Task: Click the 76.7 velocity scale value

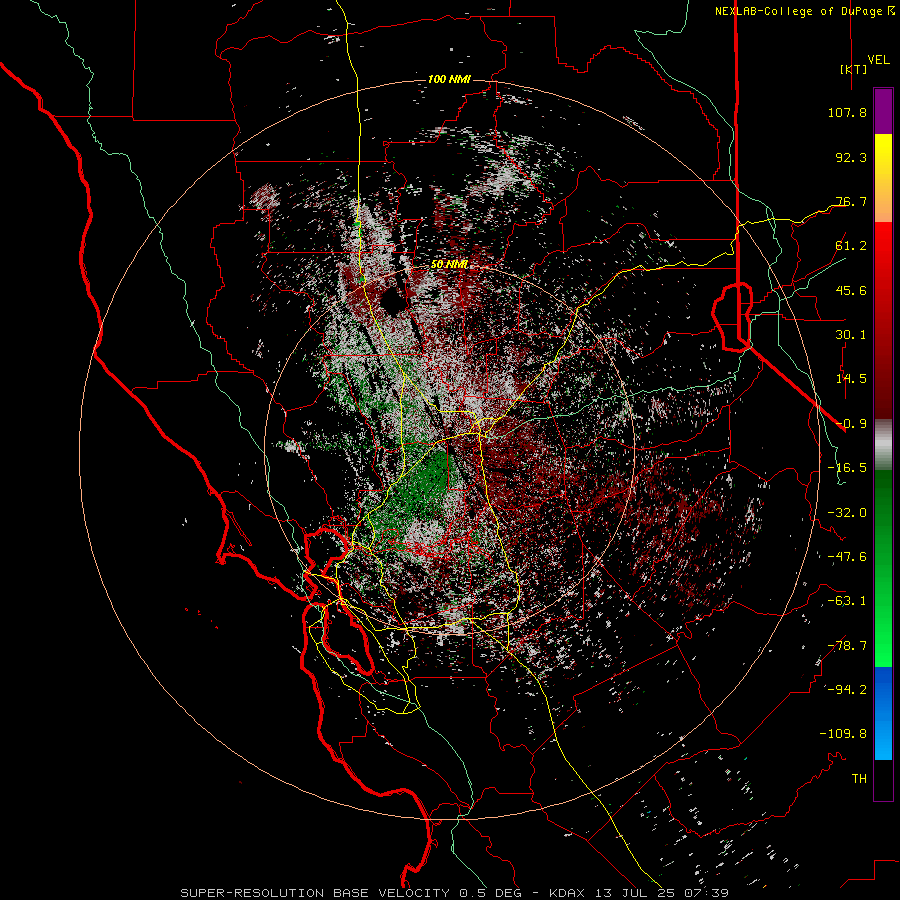Action: 851,201
